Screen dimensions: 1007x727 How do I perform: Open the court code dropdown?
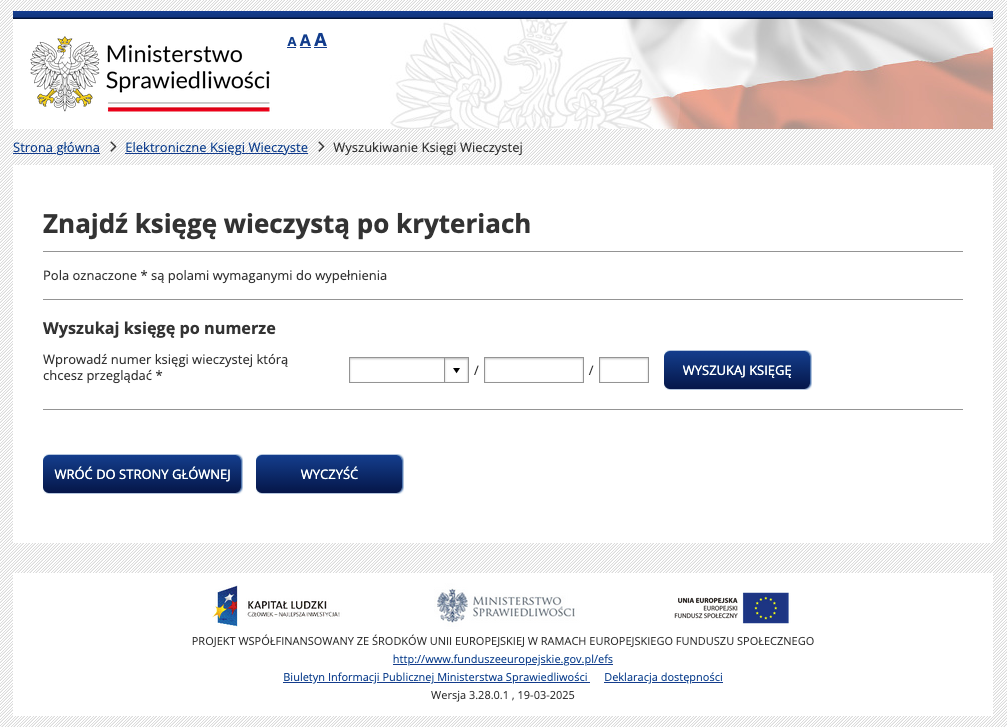(457, 369)
